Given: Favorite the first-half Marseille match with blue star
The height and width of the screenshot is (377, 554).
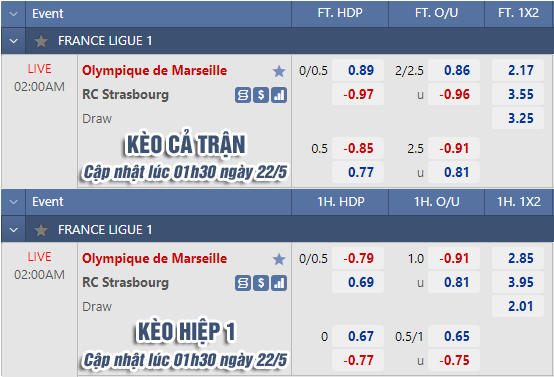Looking at the screenshot, I should (279, 259).
